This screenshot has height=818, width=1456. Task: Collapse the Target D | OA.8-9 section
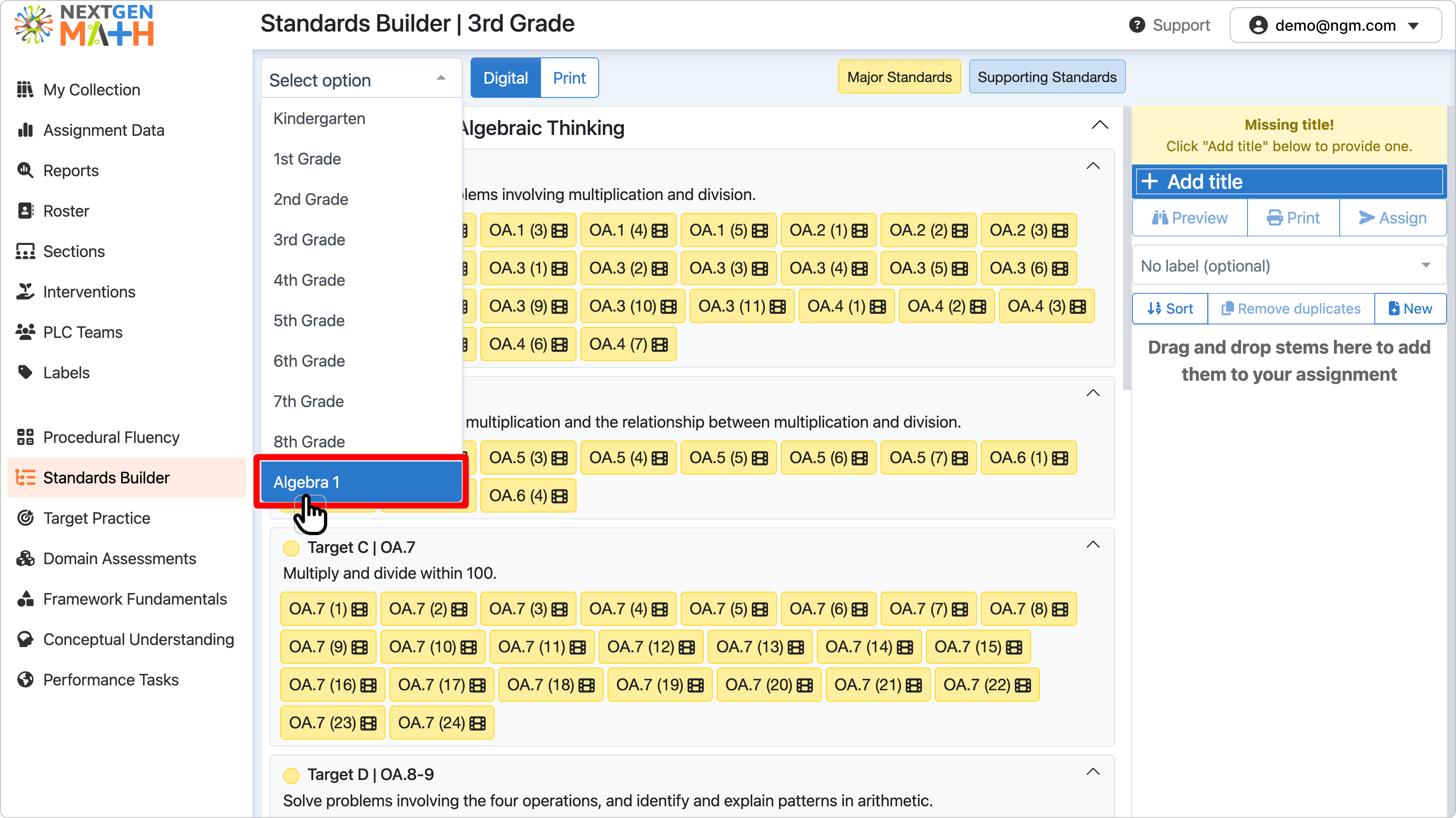pyautogui.click(x=1093, y=772)
